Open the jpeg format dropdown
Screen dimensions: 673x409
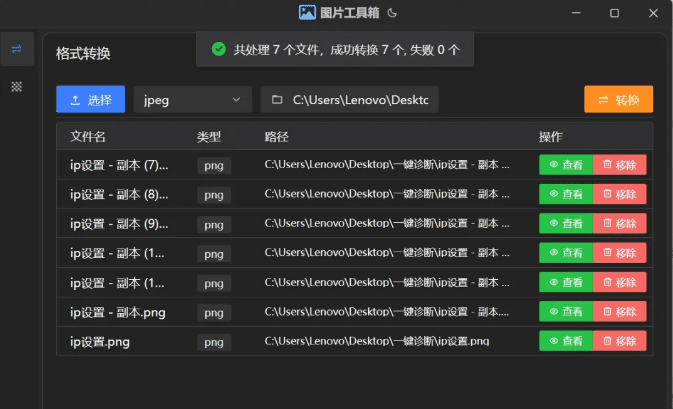click(193, 100)
